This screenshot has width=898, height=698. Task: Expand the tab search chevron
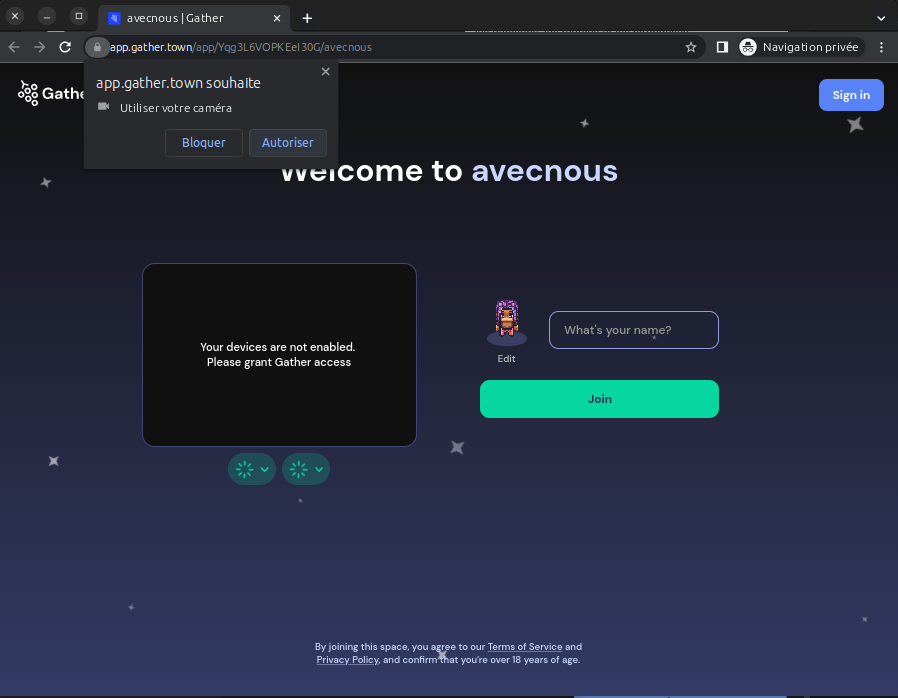881,18
